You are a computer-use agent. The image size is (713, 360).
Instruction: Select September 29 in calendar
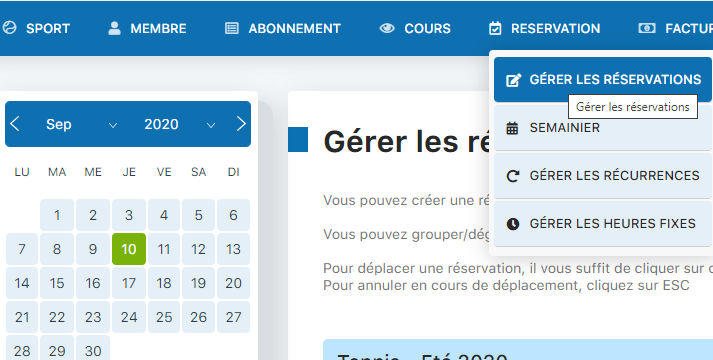coord(57,349)
